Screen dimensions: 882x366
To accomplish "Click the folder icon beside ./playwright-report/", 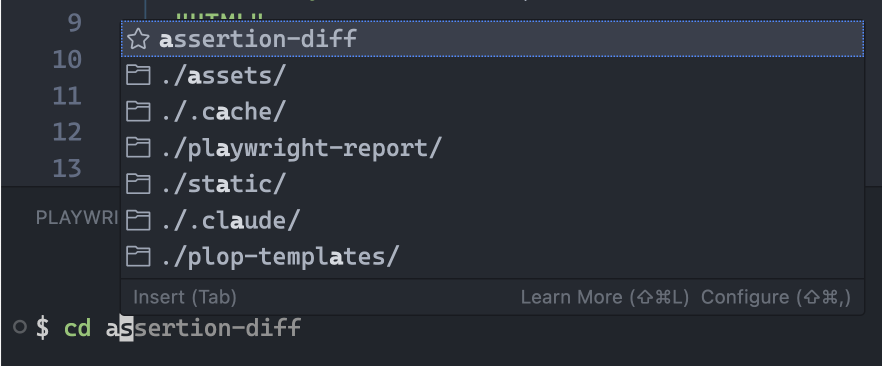I will (x=138, y=148).
